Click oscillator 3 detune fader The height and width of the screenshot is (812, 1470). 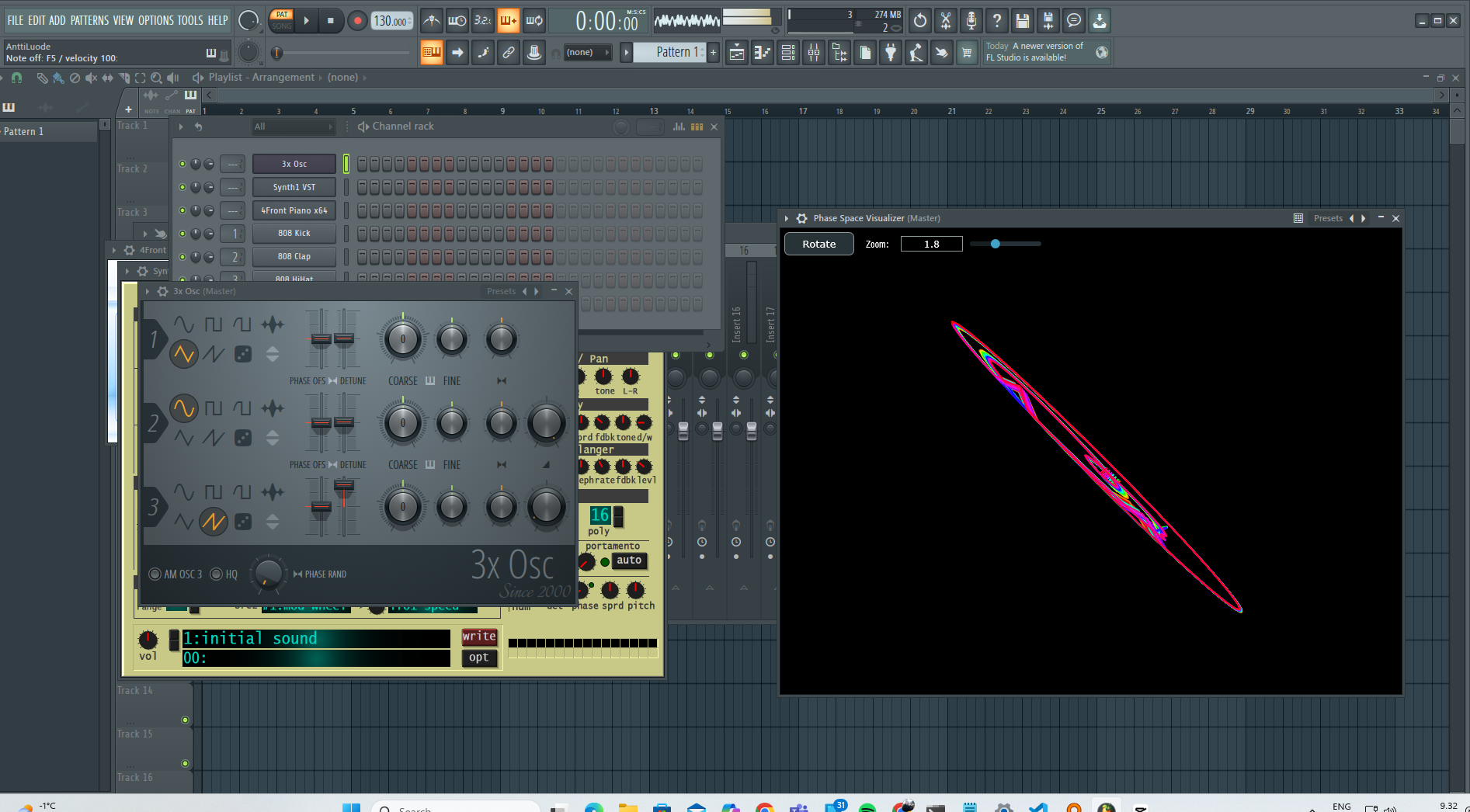(344, 486)
